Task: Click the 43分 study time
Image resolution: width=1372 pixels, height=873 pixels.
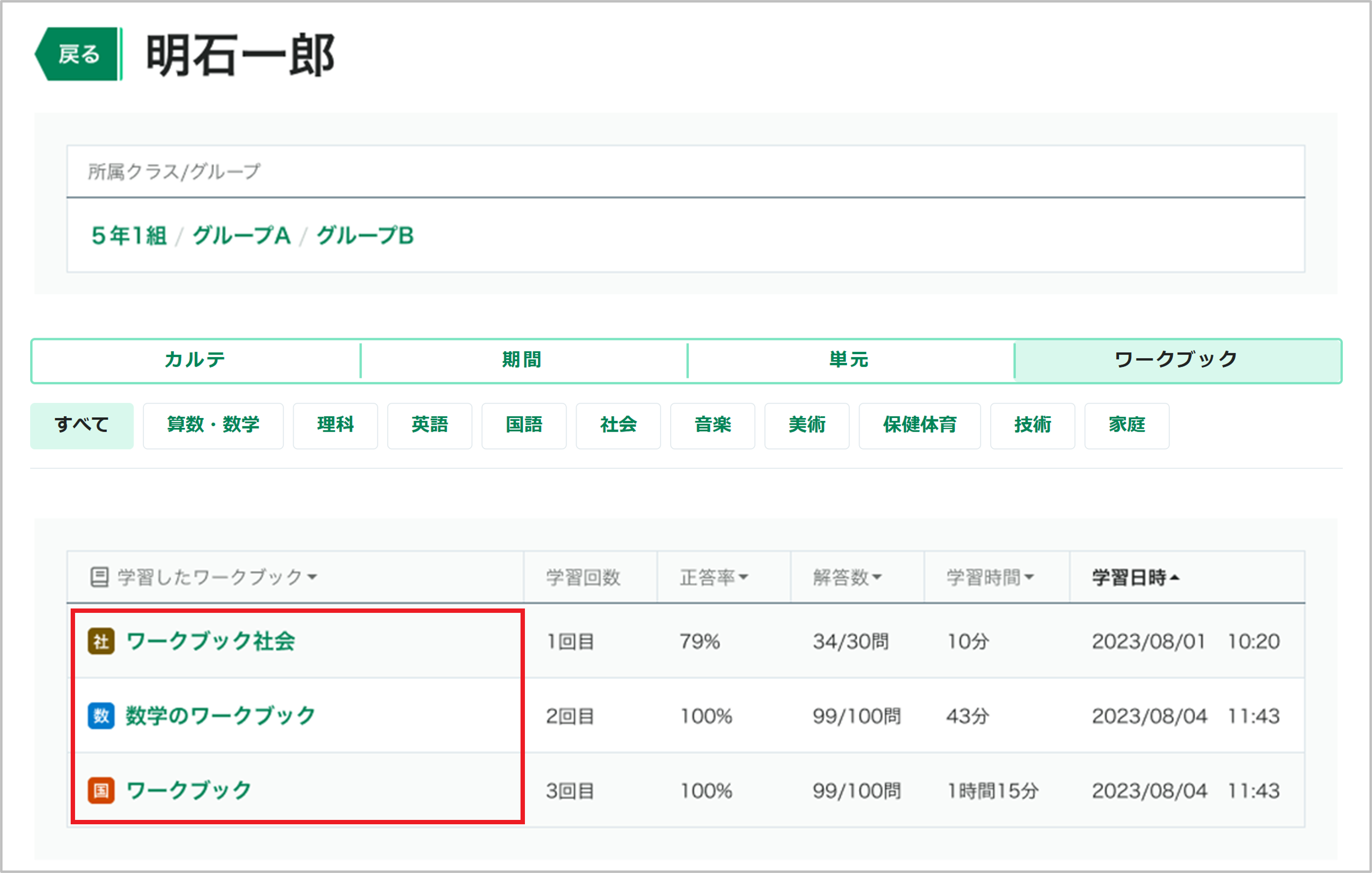Action: tap(967, 717)
